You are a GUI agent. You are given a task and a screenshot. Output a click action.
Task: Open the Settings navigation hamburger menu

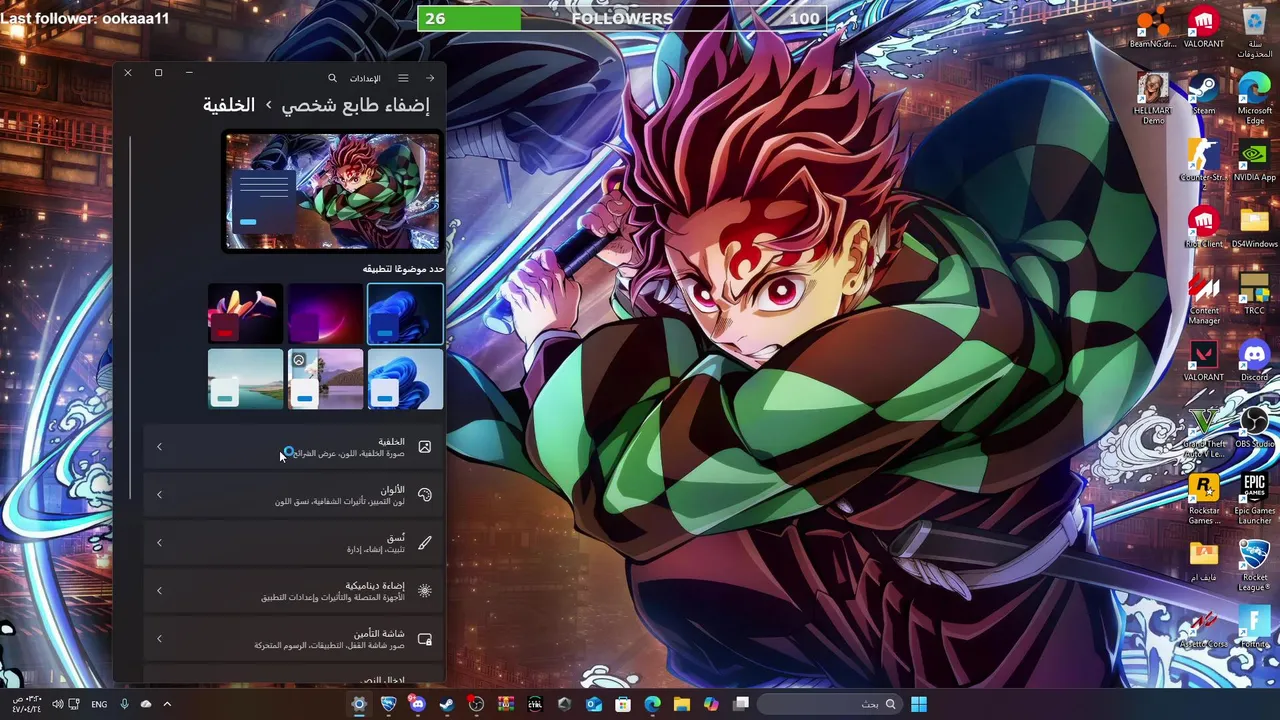[403, 78]
